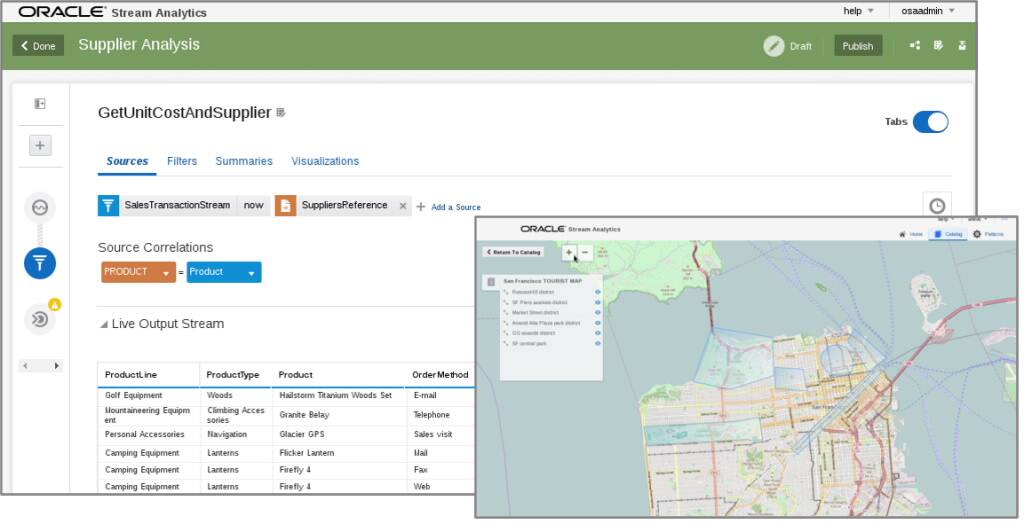
Task: Switch to the Filters tab
Action: (182, 161)
